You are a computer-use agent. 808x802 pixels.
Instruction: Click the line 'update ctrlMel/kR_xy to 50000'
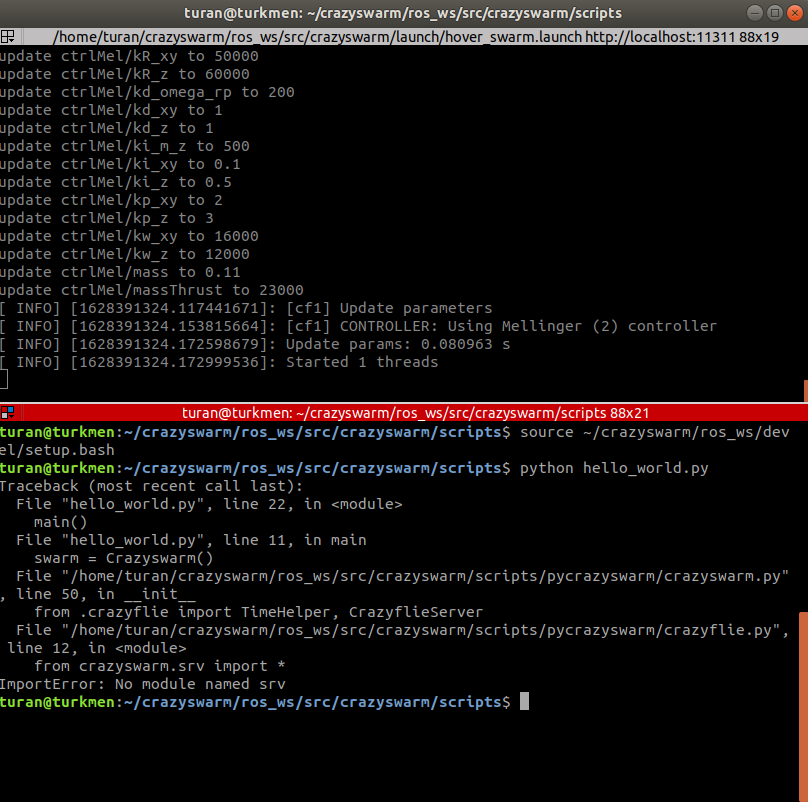click(129, 56)
